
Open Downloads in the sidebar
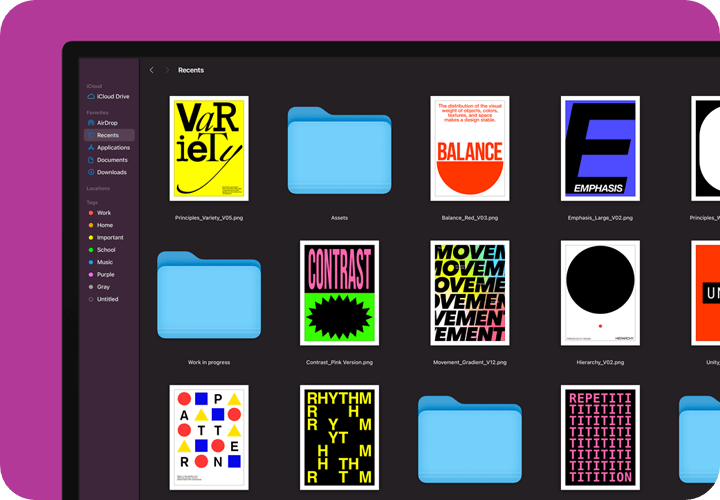click(x=107, y=173)
